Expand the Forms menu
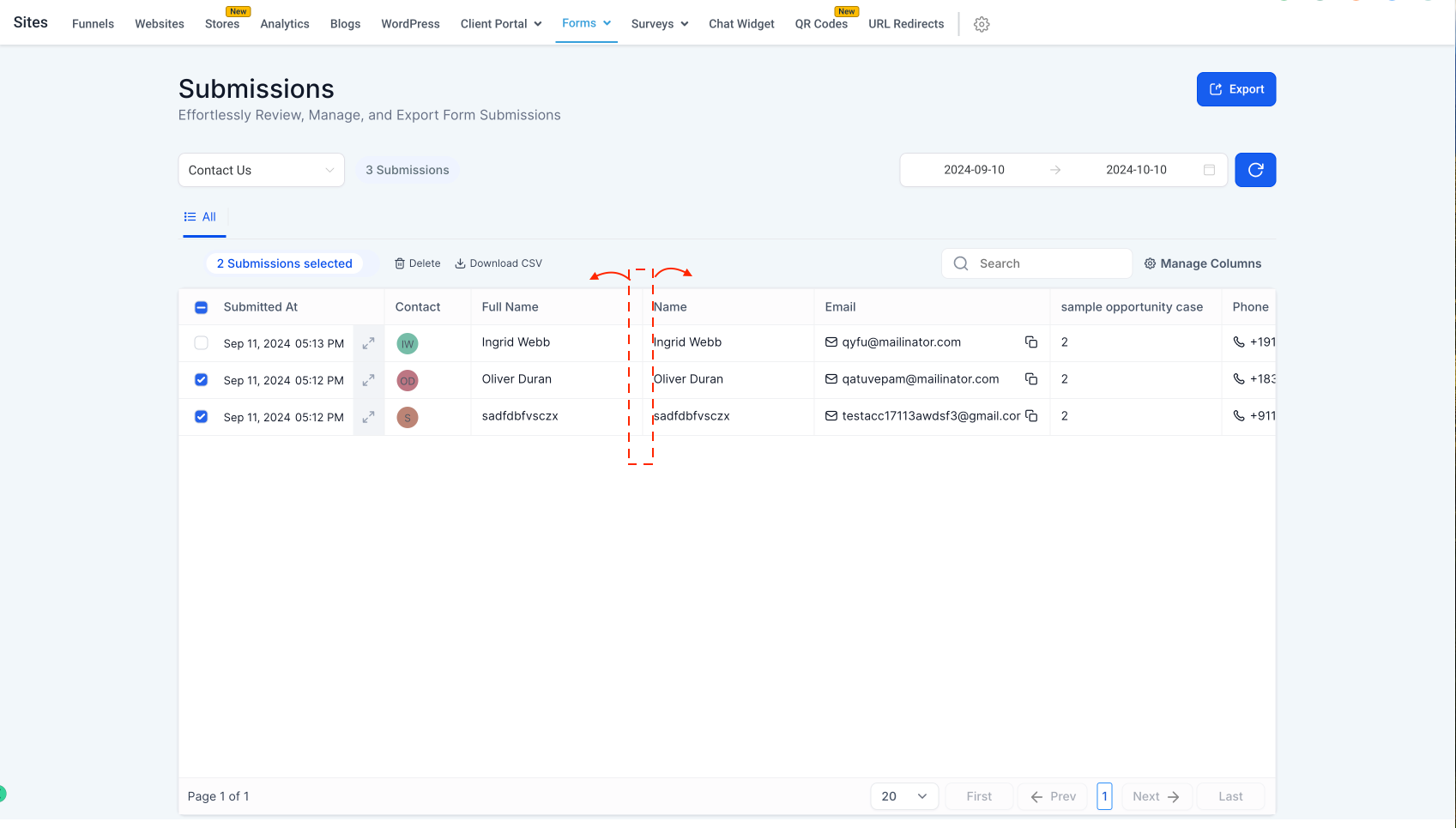This screenshot has width=1456, height=828. 586,23
